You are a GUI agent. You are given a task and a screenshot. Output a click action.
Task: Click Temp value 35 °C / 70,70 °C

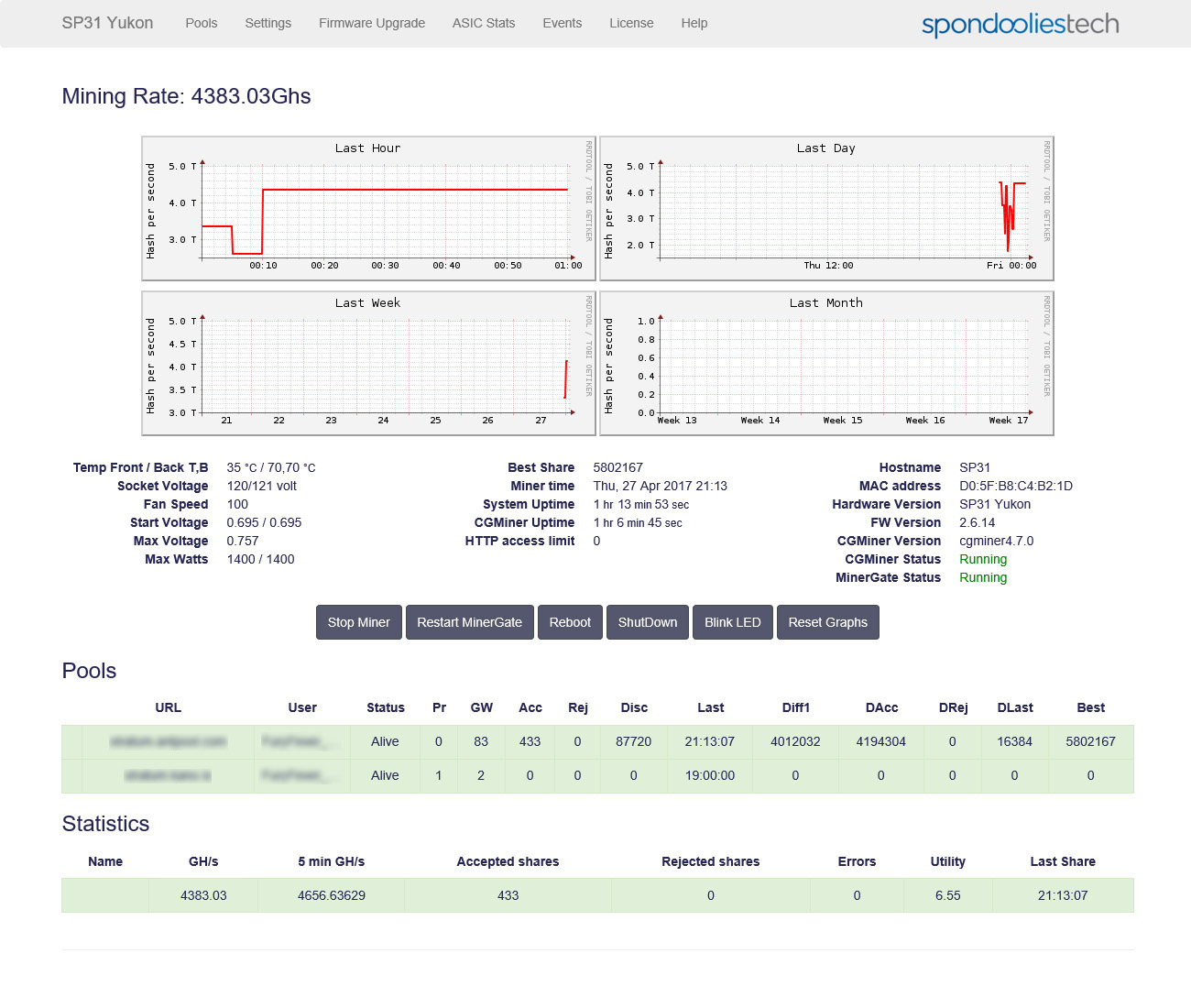point(271,467)
